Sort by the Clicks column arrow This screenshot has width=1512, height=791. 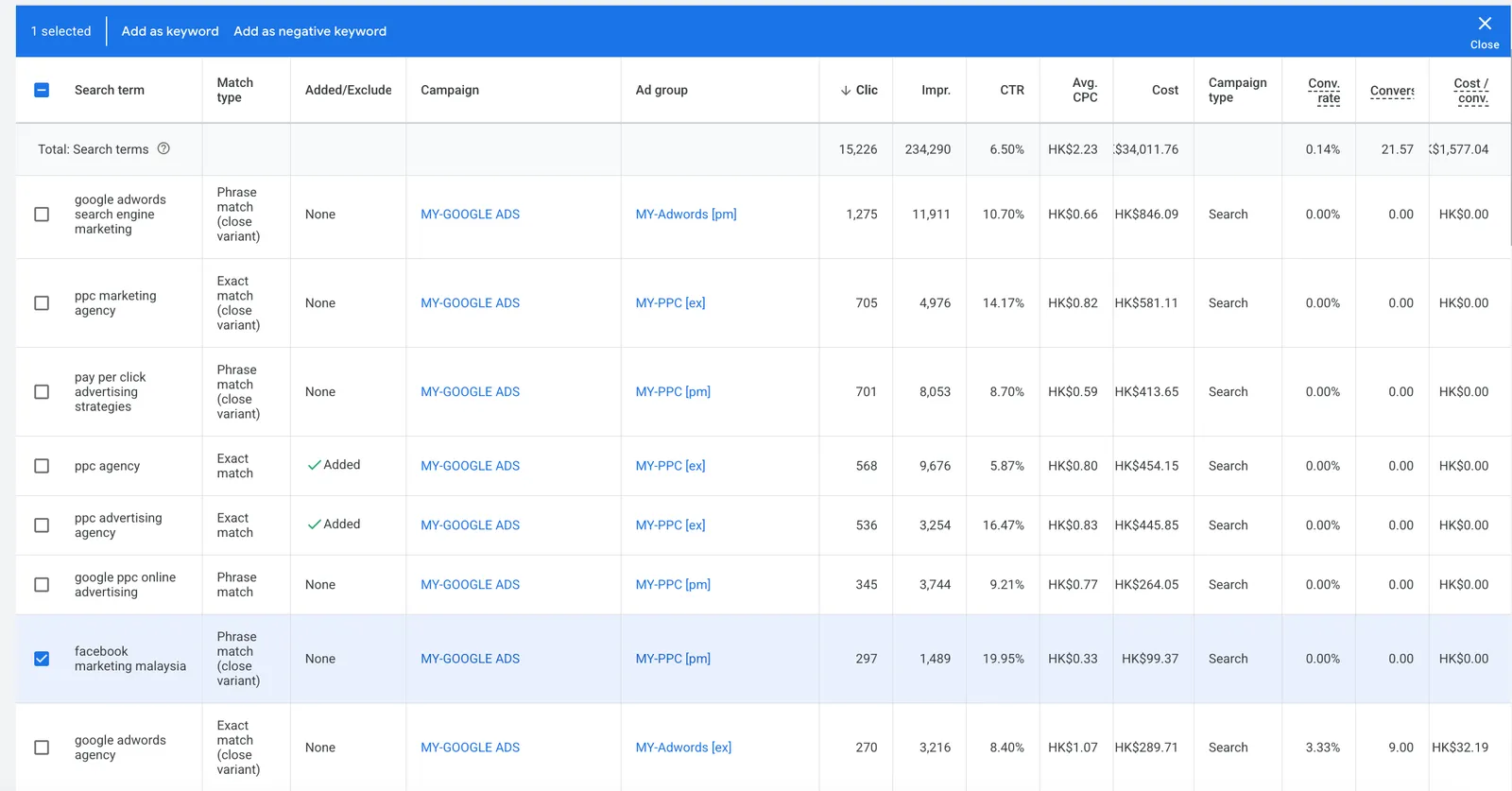[x=846, y=90]
